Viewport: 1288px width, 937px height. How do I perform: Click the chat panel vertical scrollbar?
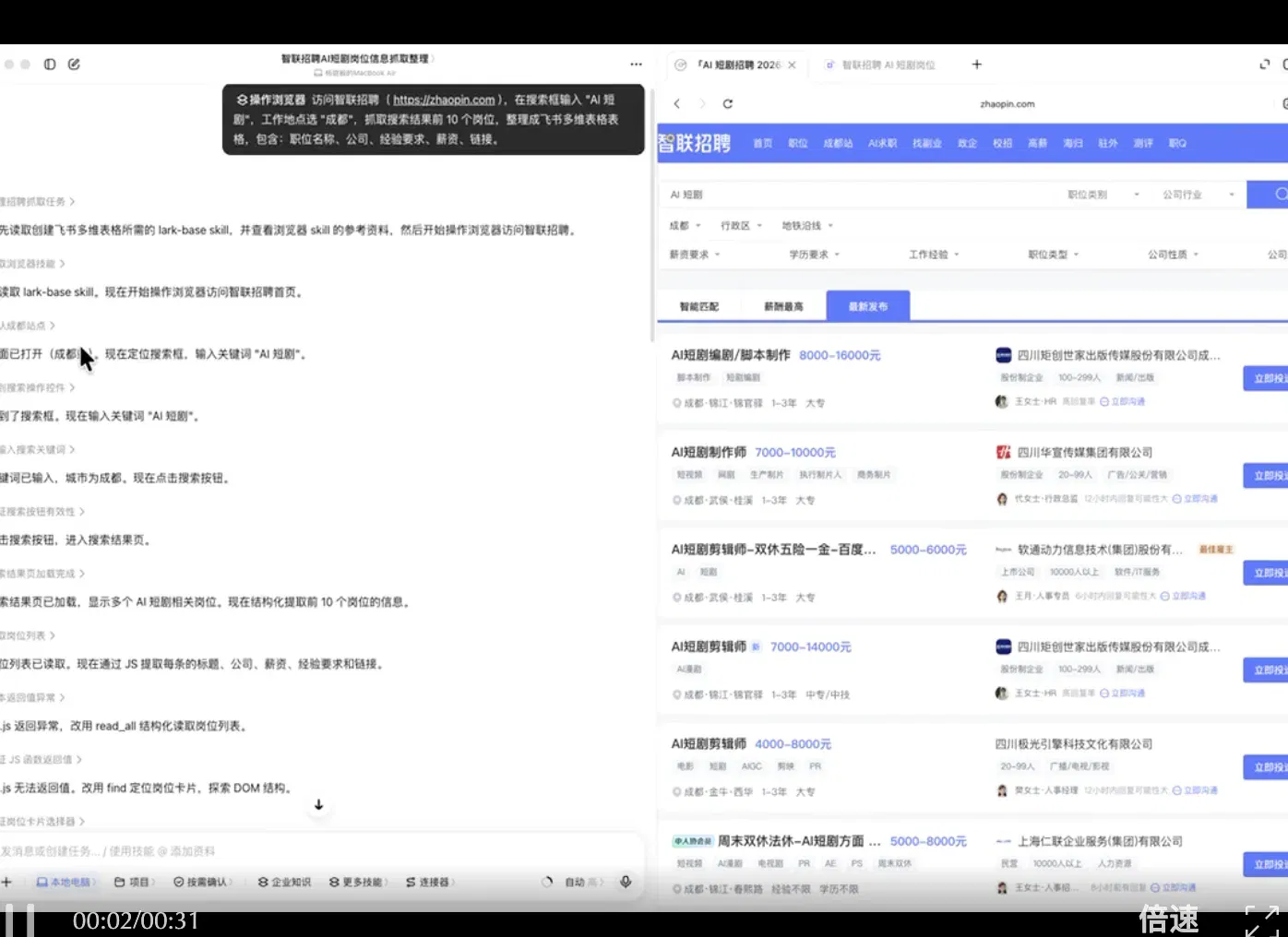pyautogui.click(x=652, y=217)
